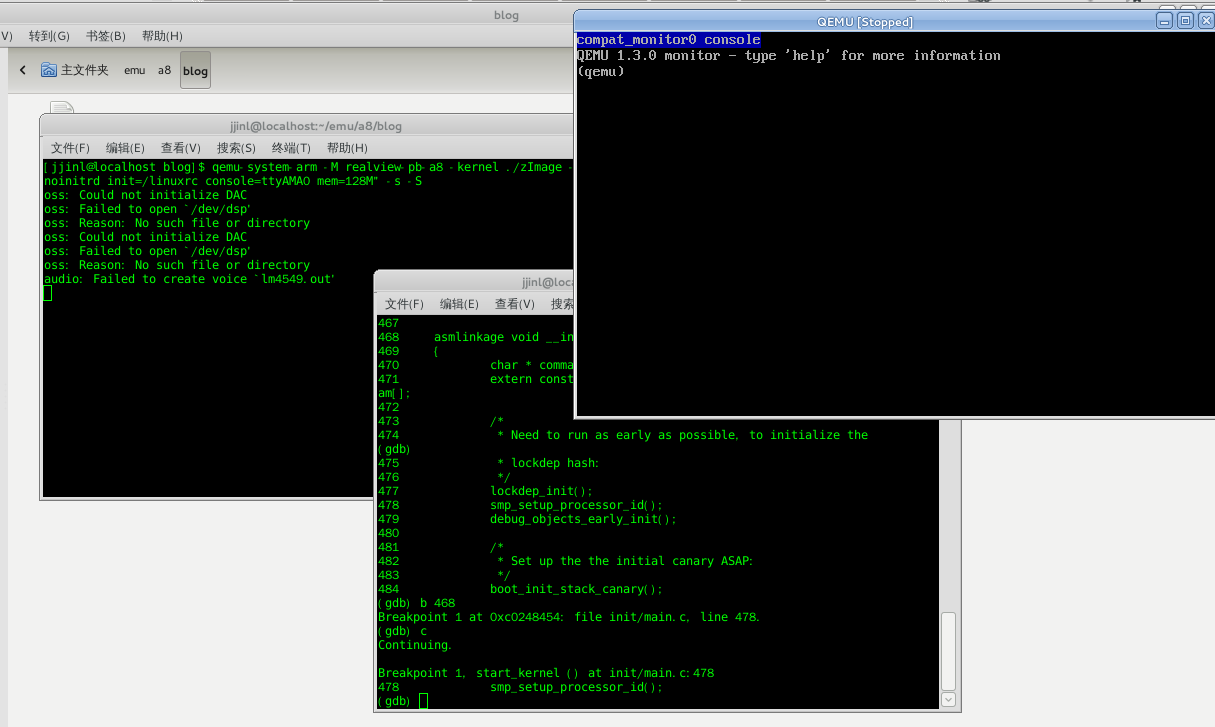Open 书签(B) menu in file manager

point(105,36)
